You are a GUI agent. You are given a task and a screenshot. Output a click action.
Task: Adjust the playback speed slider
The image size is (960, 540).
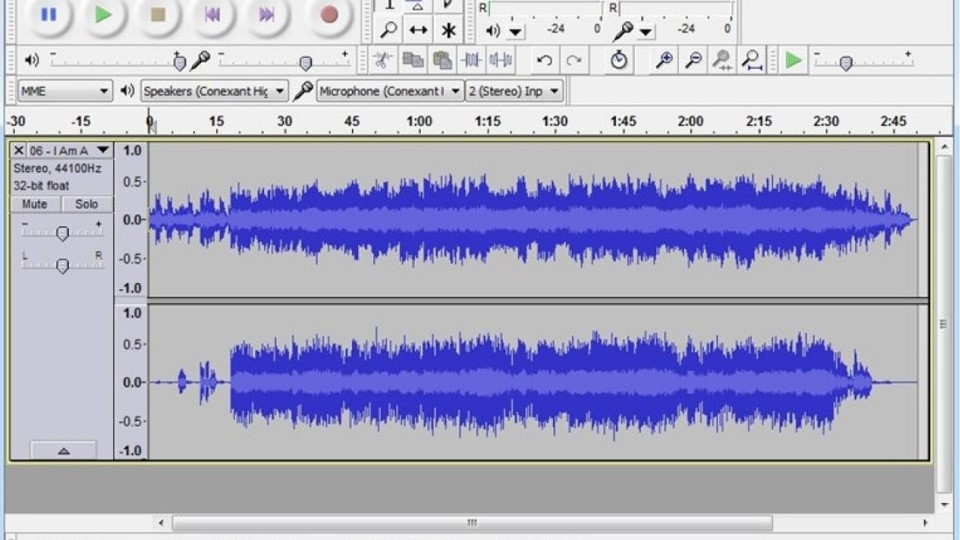pos(846,62)
